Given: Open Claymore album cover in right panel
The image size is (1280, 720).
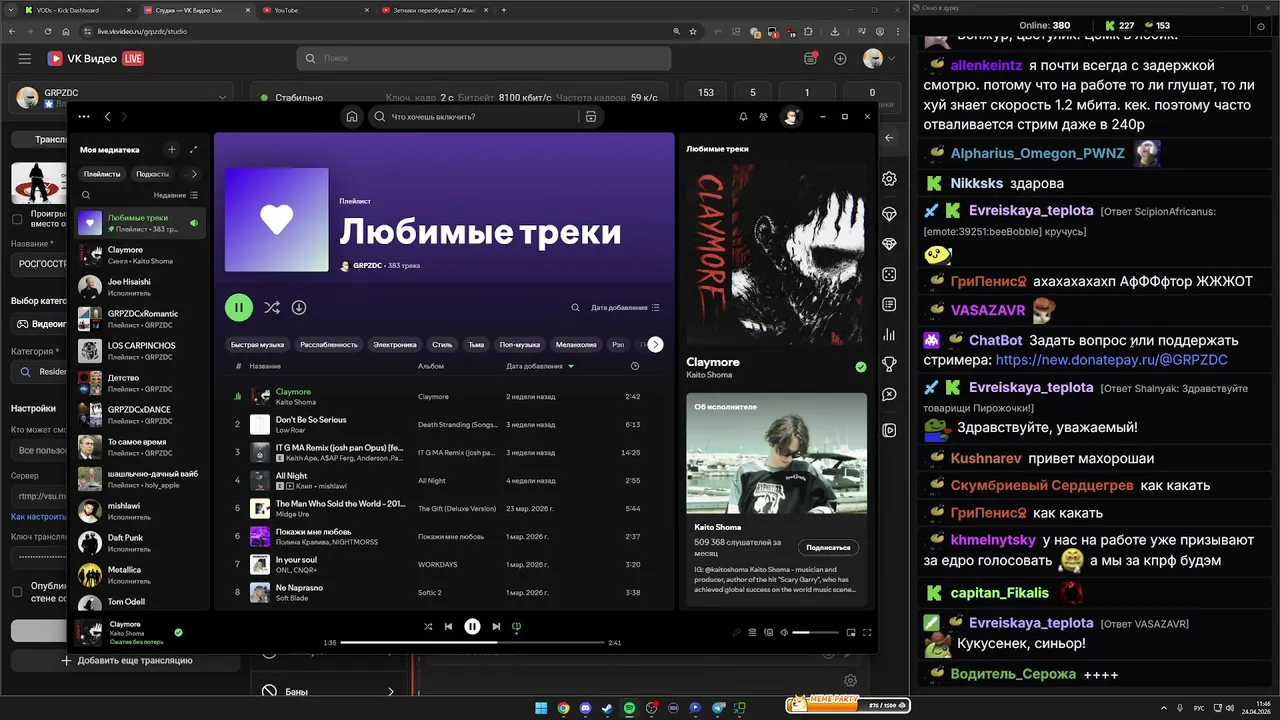Looking at the screenshot, I should (x=776, y=255).
